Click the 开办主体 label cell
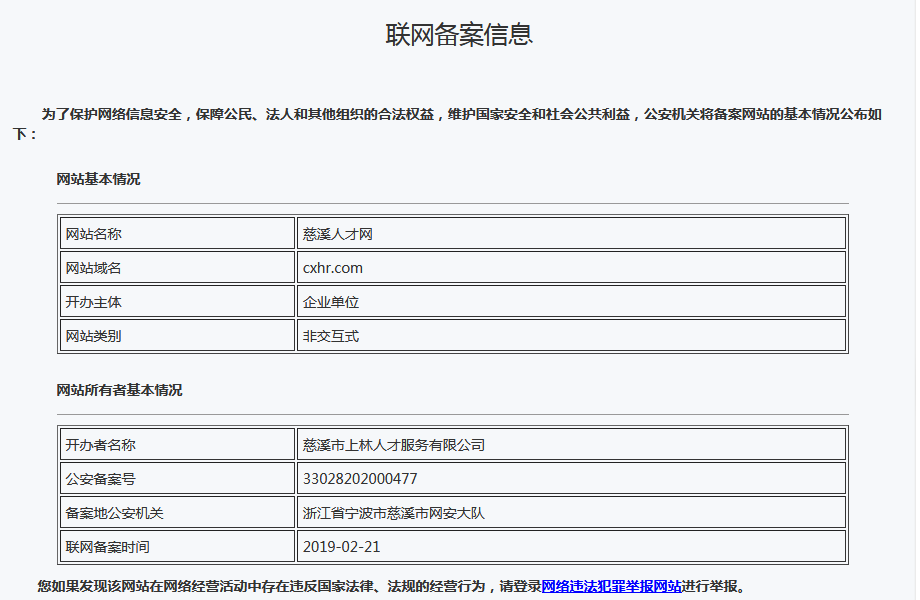 pyautogui.click(x=177, y=301)
